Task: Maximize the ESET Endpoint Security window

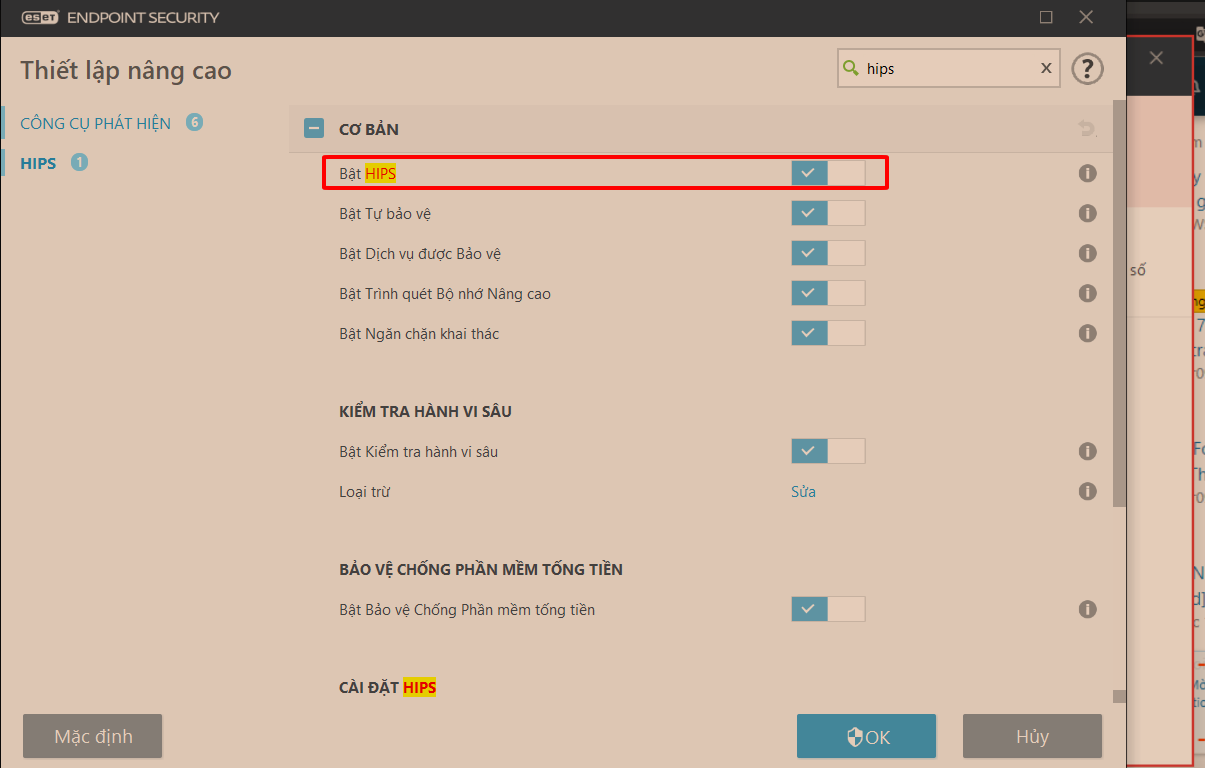Action: click(x=1046, y=17)
